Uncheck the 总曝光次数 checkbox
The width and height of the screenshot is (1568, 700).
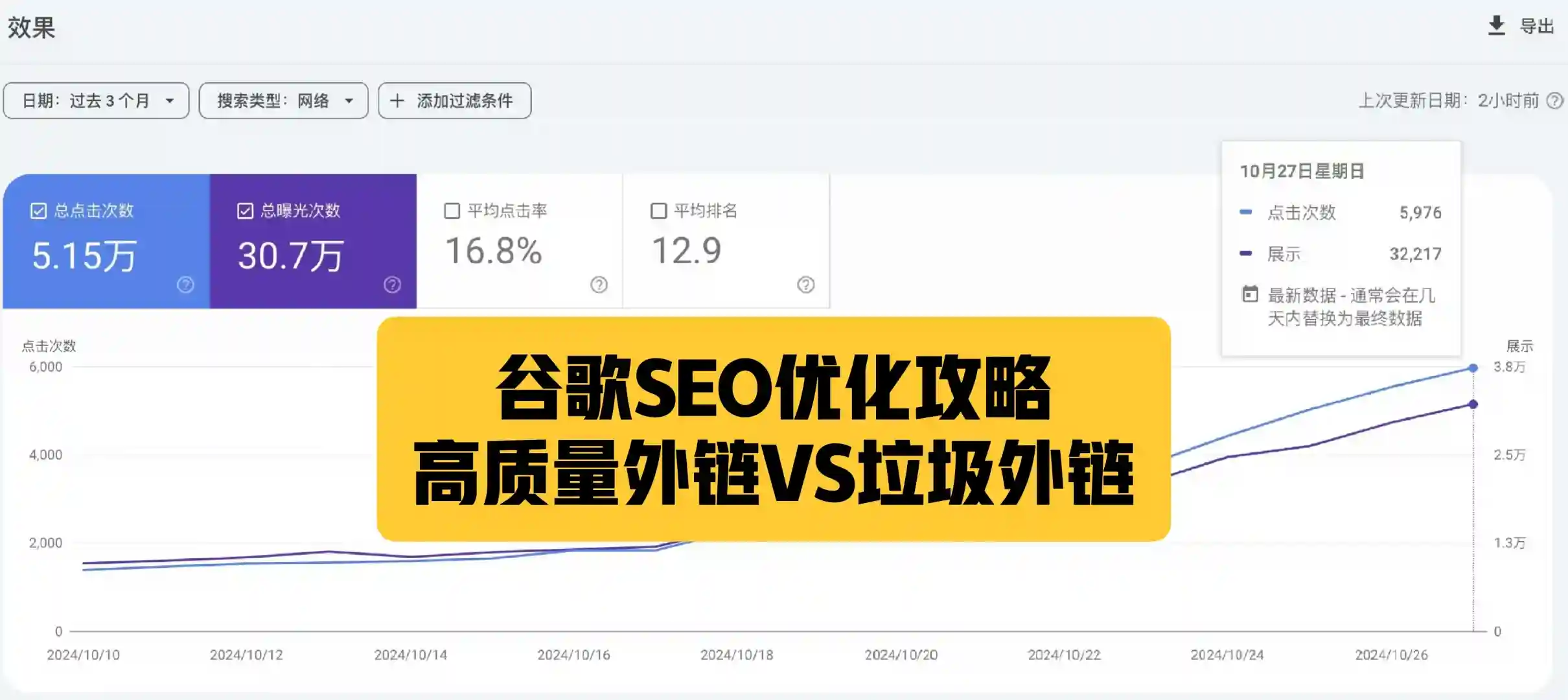click(x=244, y=211)
